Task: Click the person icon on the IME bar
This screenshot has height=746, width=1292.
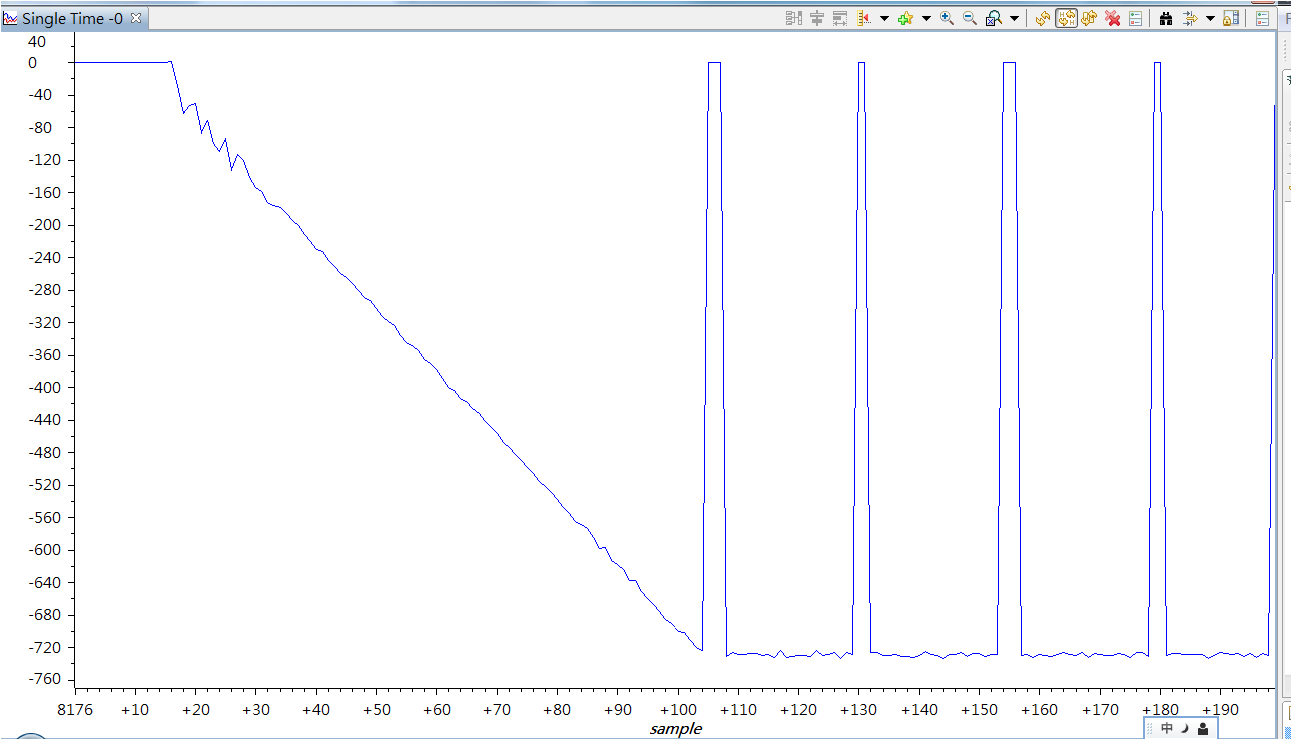Action: (x=1202, y=729)
